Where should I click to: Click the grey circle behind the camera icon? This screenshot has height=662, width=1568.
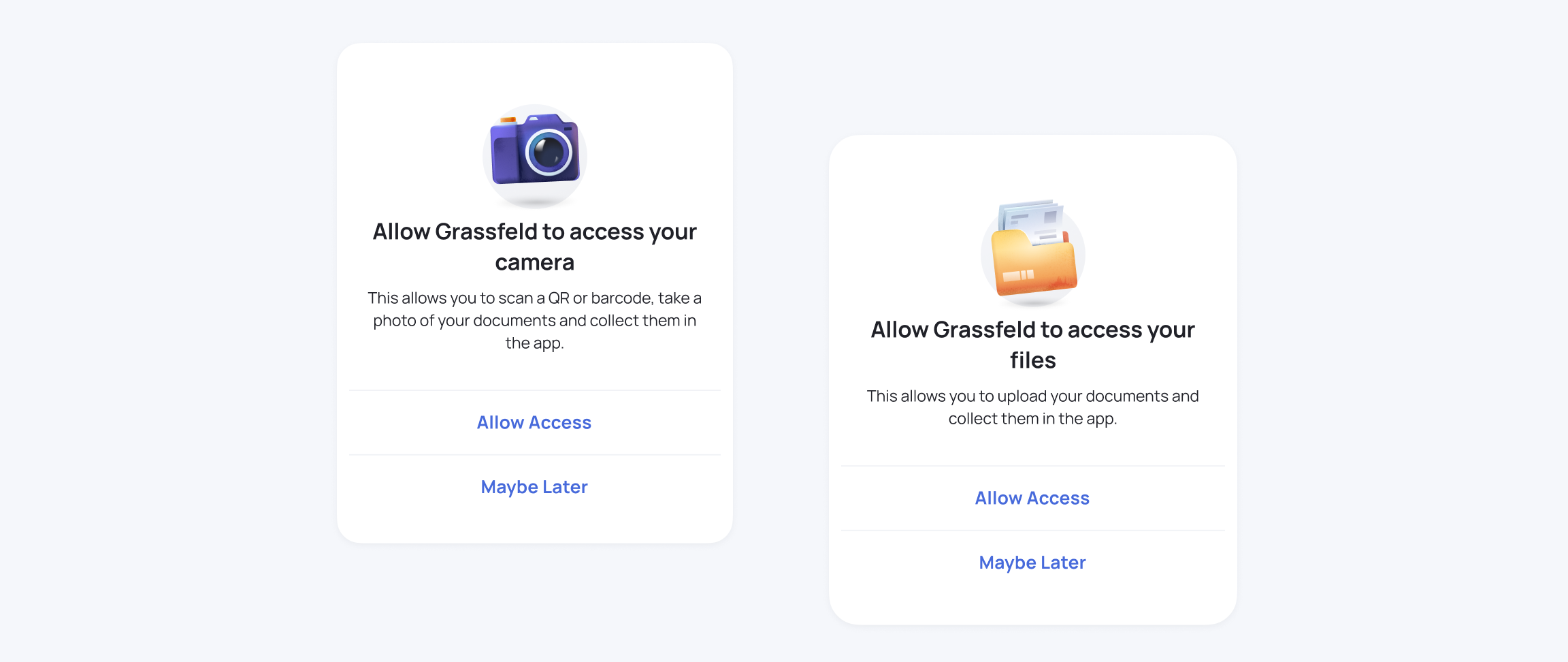pyautogui.click(x=535, y=156)
